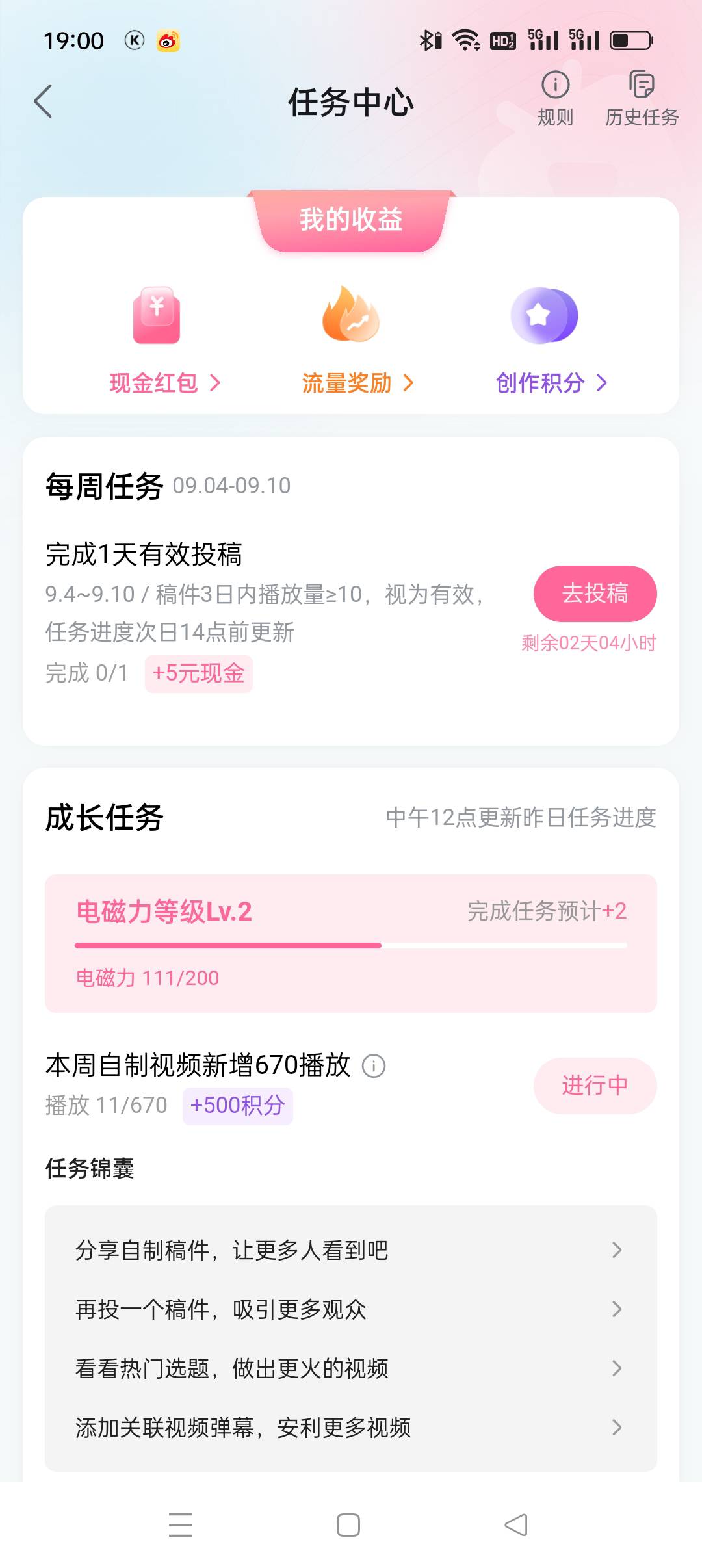The width and height of the screenshot is (702, 1568).
Task: Tap the 电磁力 level progress bar
Action: [351, 945]
